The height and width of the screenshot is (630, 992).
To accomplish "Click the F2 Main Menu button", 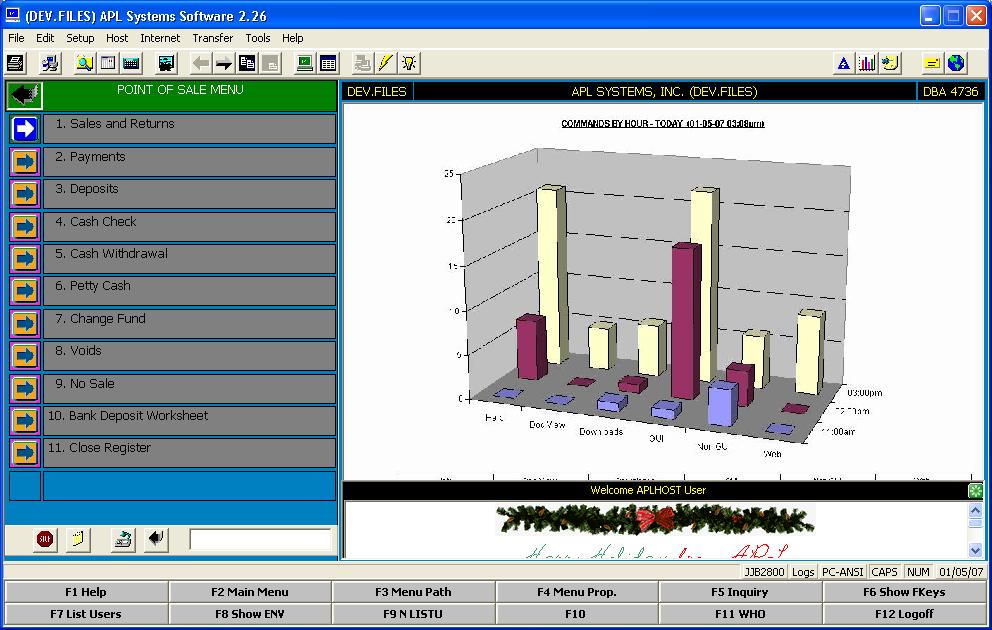I will tap(250, 592).
